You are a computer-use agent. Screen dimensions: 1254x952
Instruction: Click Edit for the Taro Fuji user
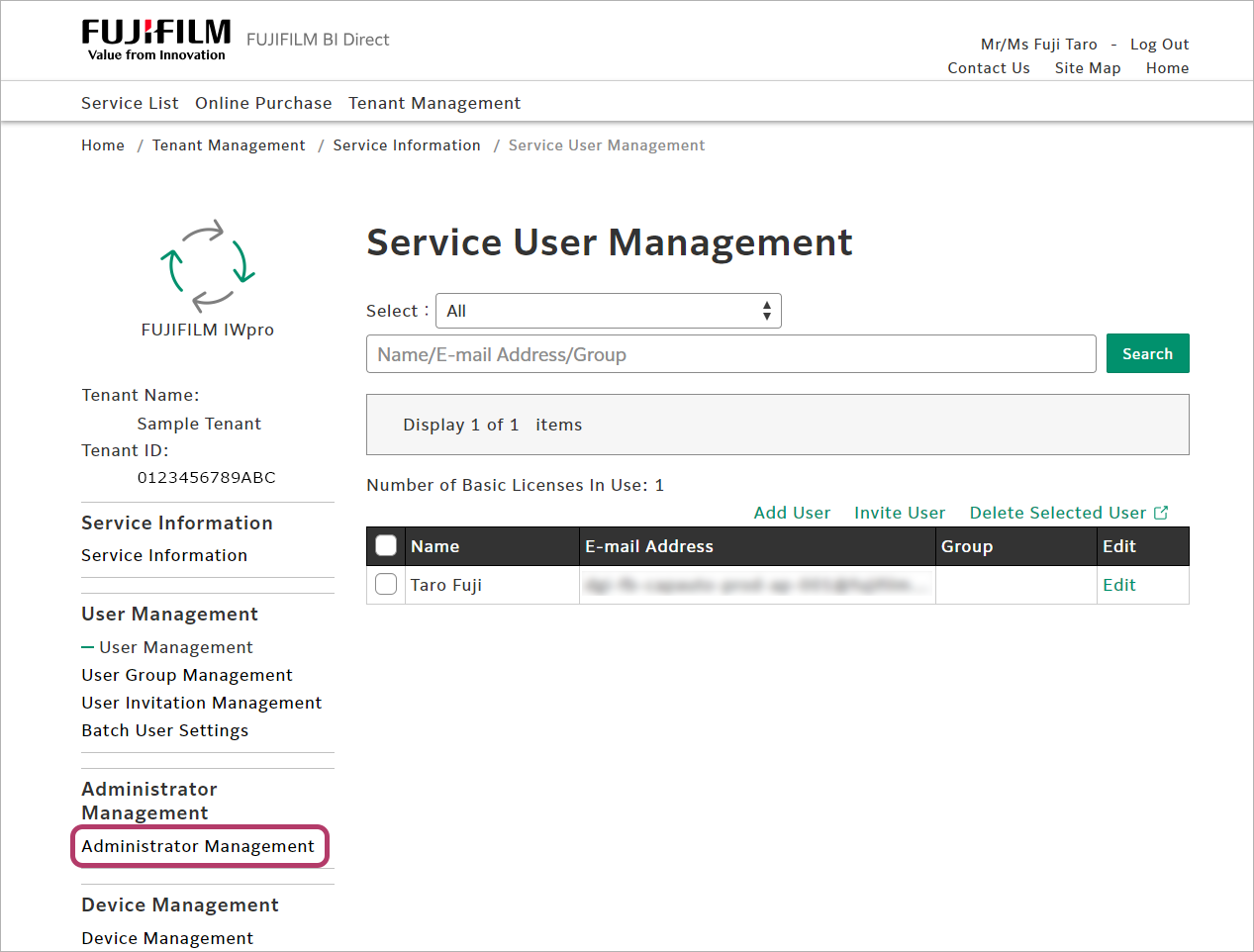1118,585
